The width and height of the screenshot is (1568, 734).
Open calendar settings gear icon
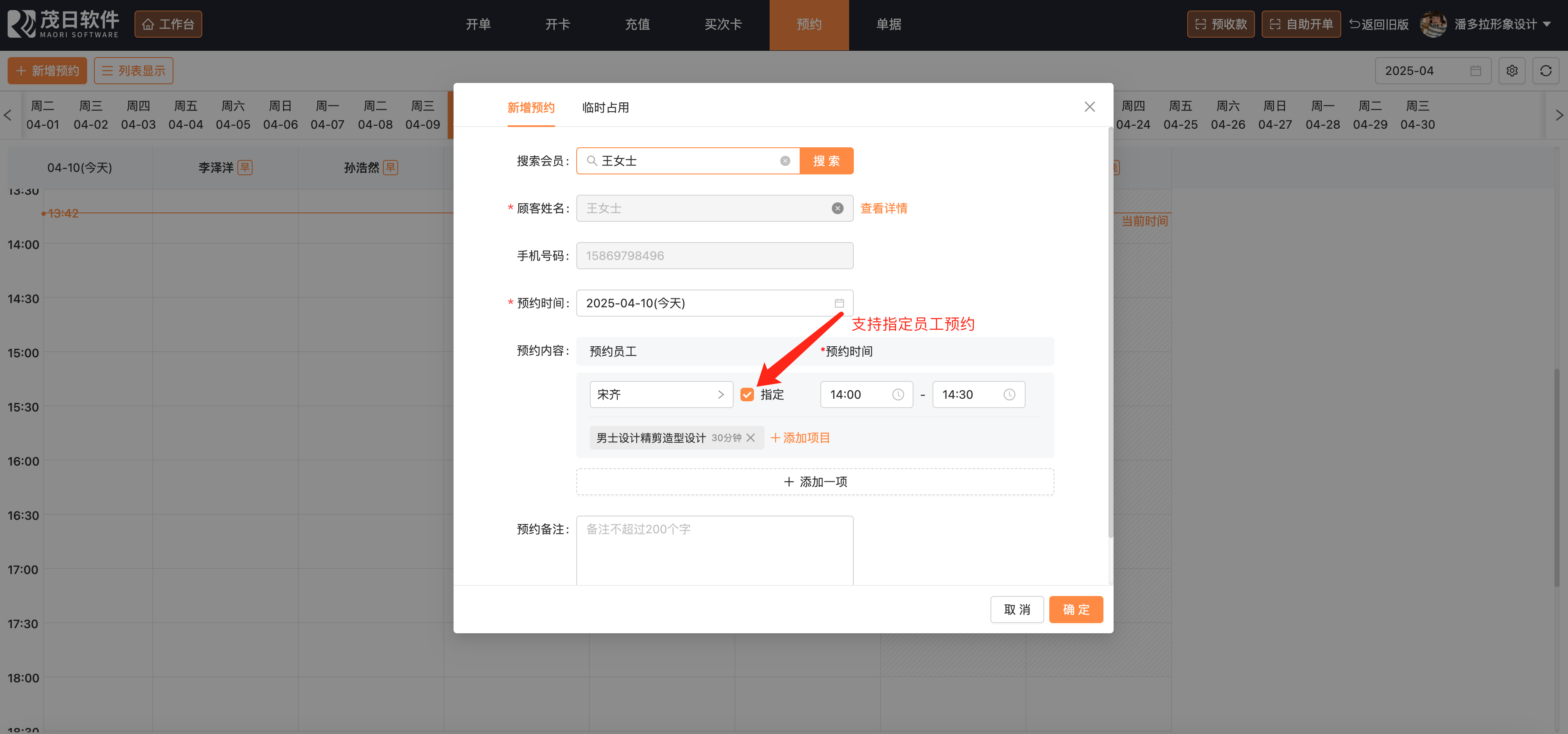click(x=1511, y=71)
